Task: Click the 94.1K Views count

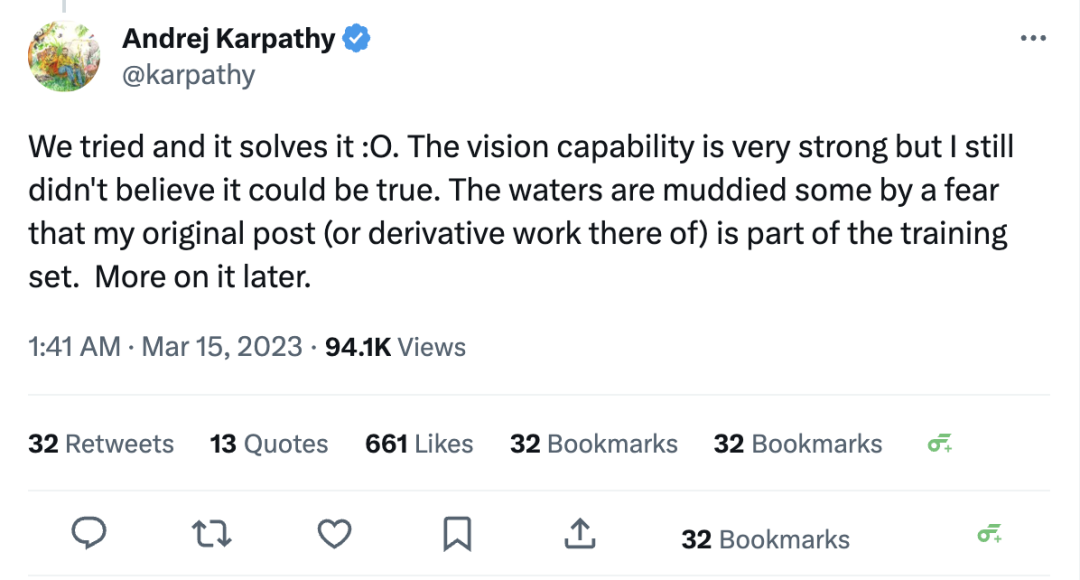Action: coord(396,347)
